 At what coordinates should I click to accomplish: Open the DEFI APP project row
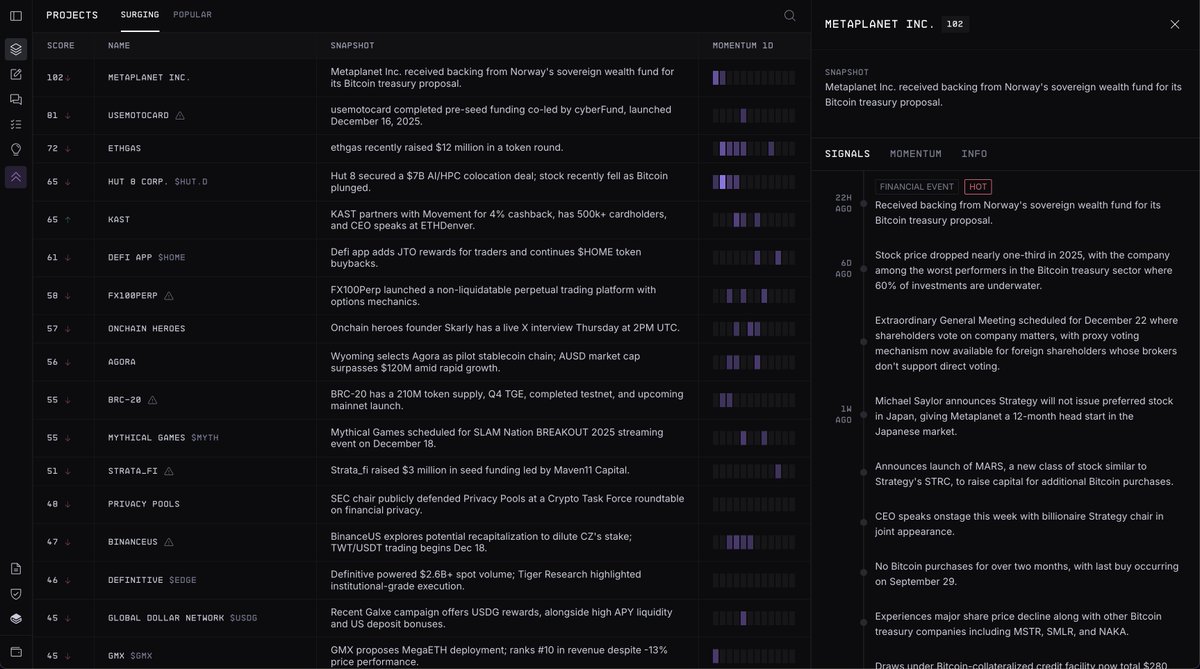point(421,257)
